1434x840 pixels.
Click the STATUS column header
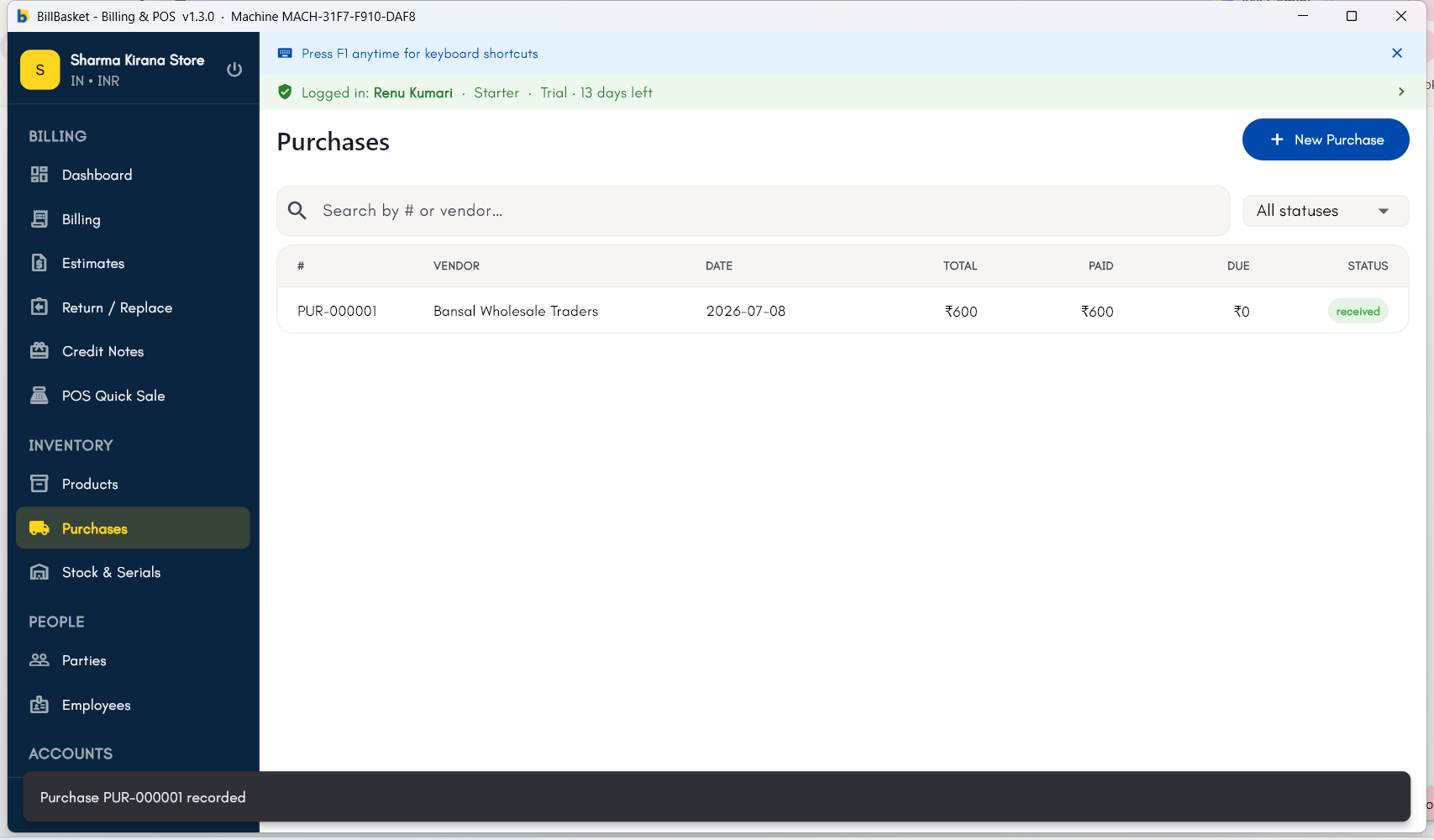(x=1368, y=265)
